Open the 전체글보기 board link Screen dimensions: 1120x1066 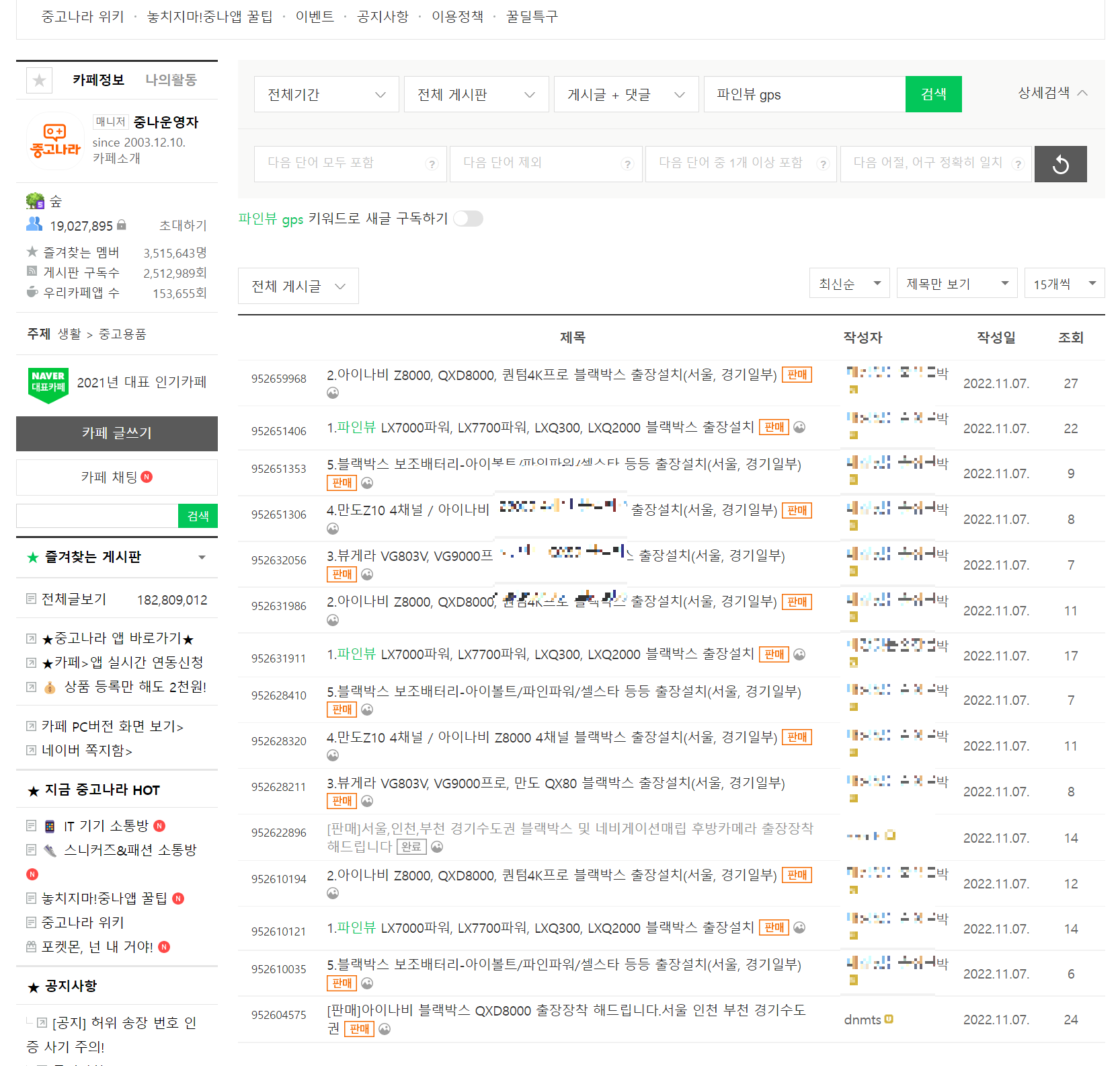coord(74,599)
